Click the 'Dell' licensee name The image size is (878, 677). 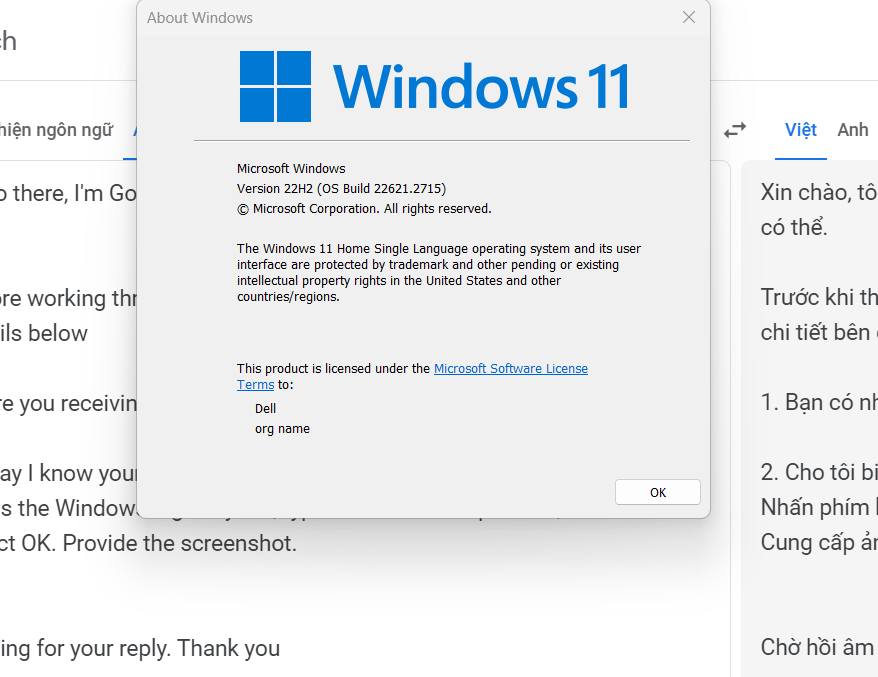[265, 409]
